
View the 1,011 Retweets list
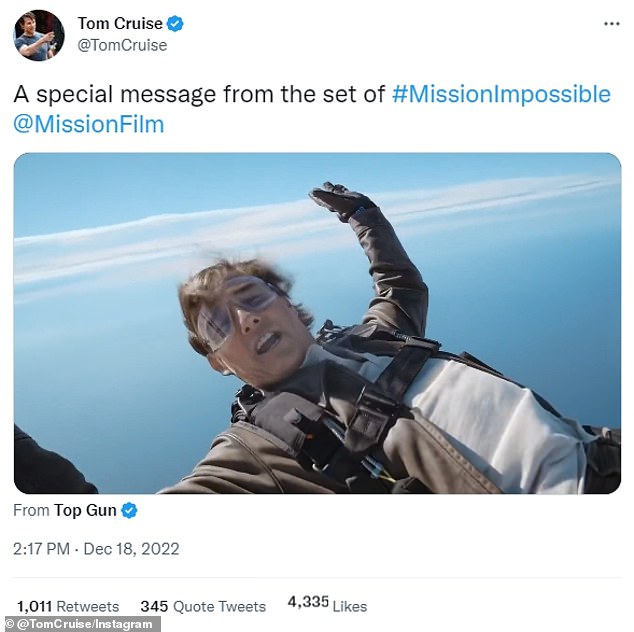(x=67, y=606)
